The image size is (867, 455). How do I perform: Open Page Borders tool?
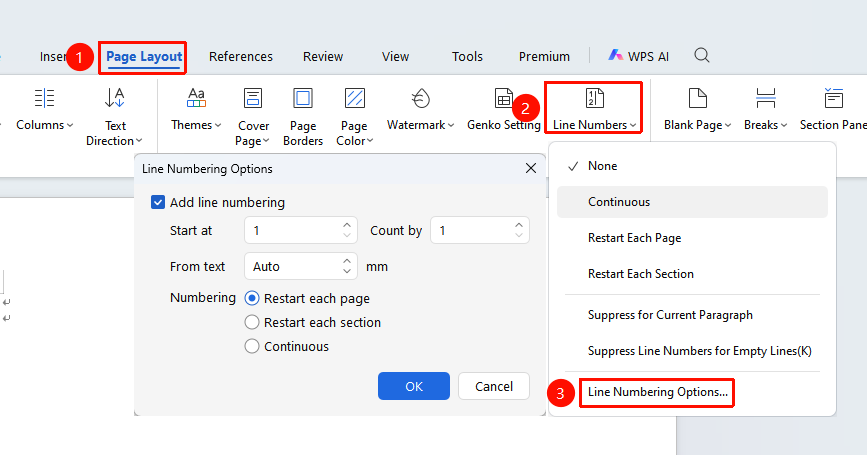[x=302, y=98]
